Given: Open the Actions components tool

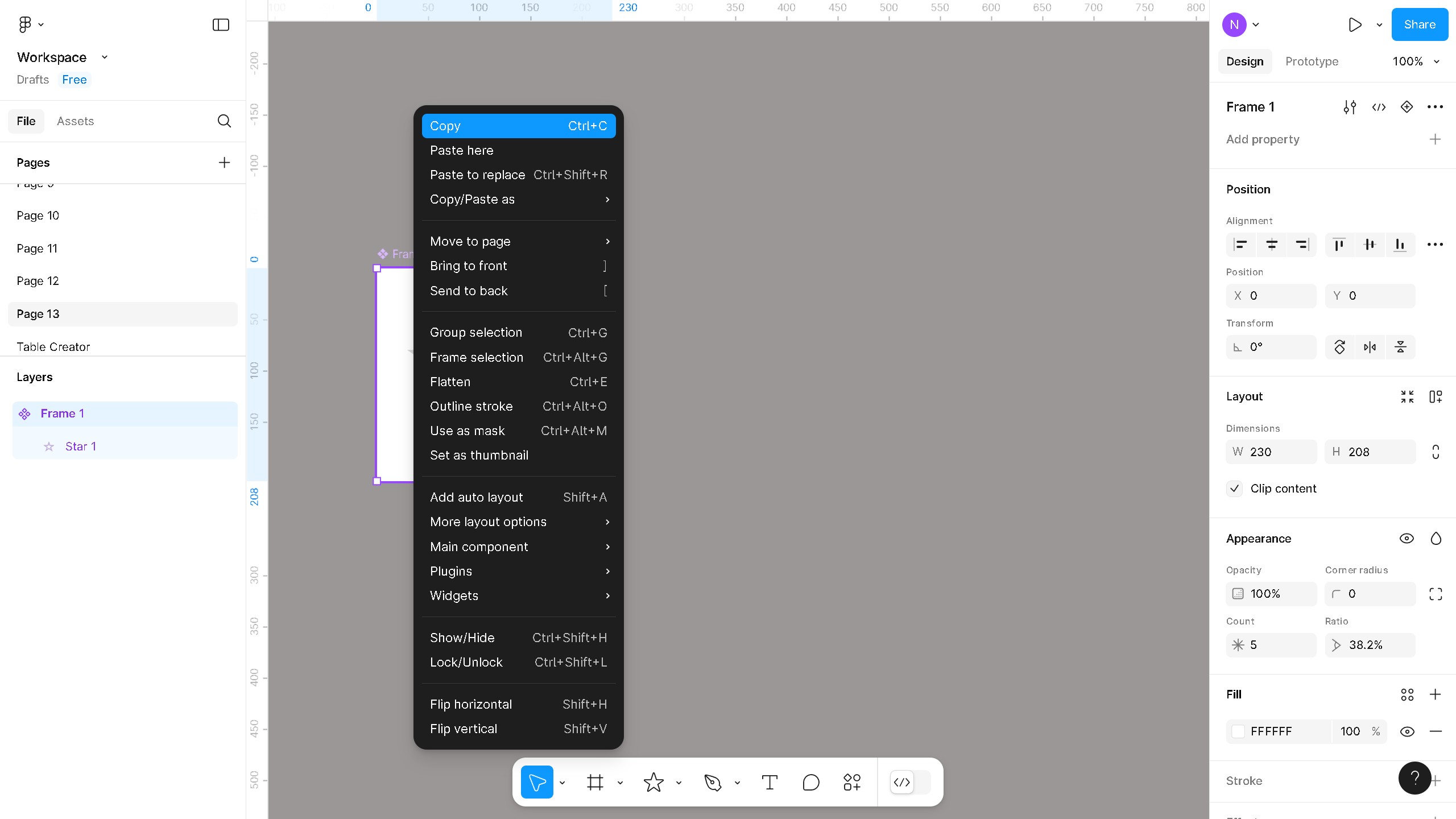Looking at the screenshot, I should (851, 782).
